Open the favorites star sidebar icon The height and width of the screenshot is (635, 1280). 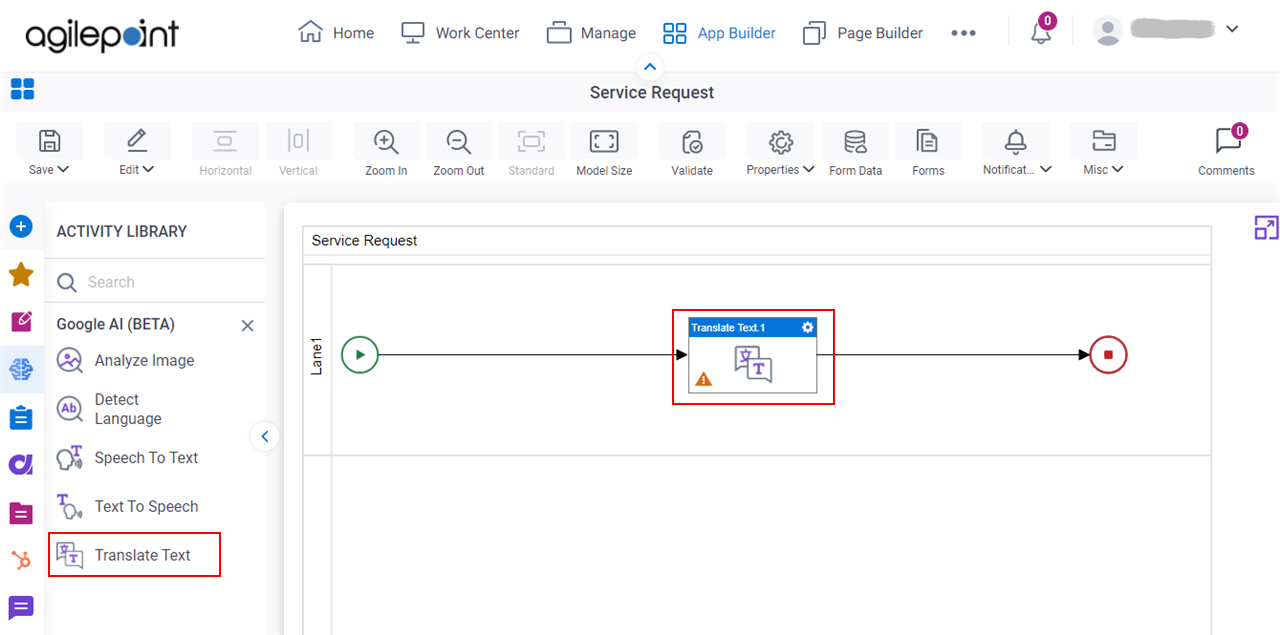[21, 274]
